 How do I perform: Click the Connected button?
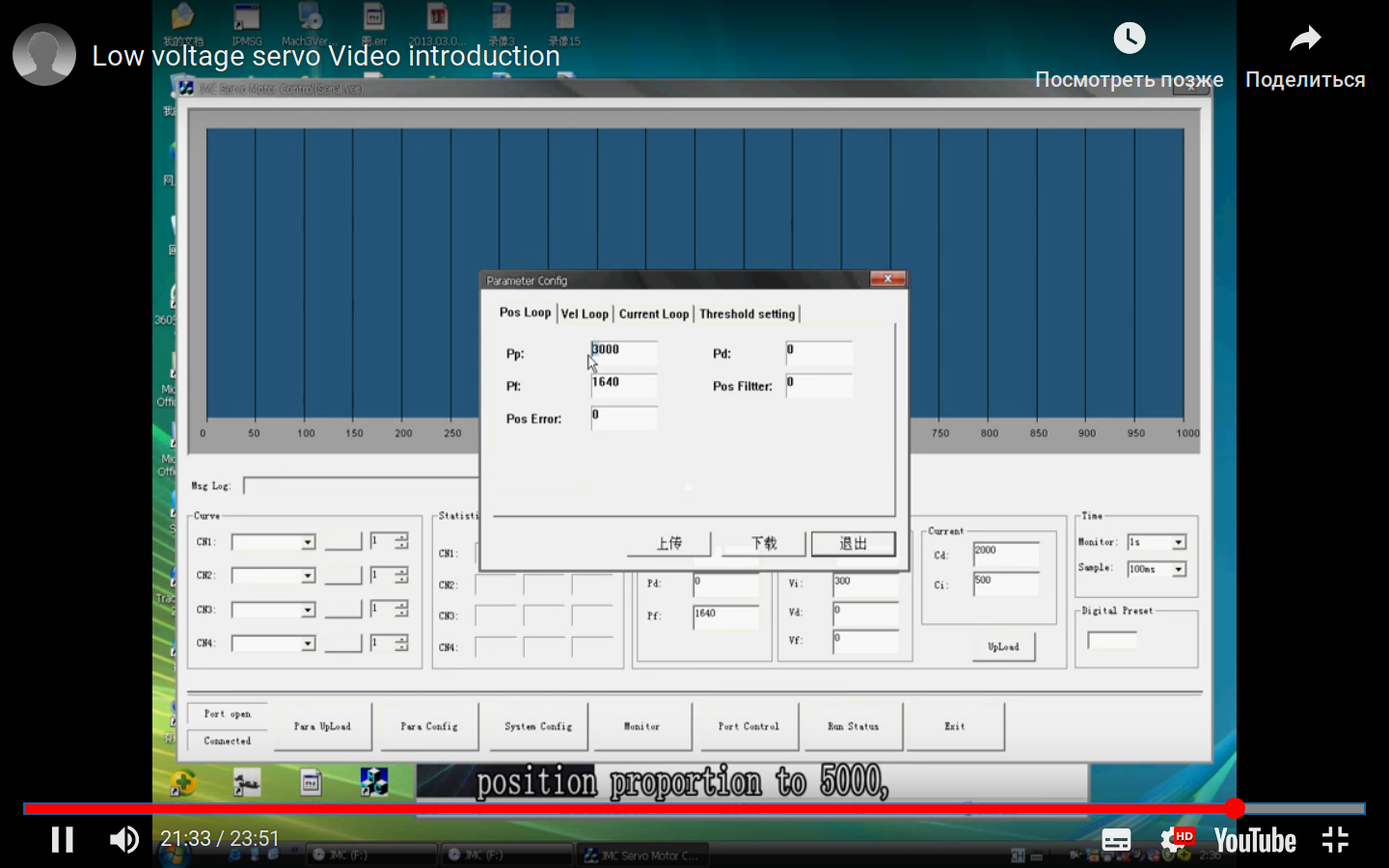click(x=228, y=741)
